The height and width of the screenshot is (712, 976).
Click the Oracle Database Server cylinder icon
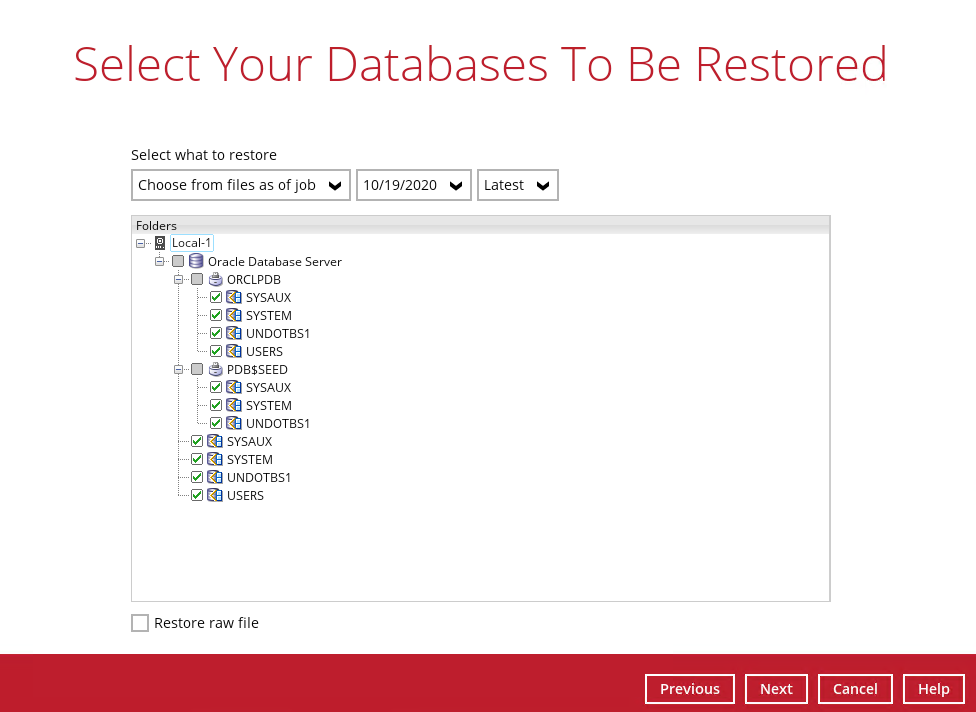196,261
